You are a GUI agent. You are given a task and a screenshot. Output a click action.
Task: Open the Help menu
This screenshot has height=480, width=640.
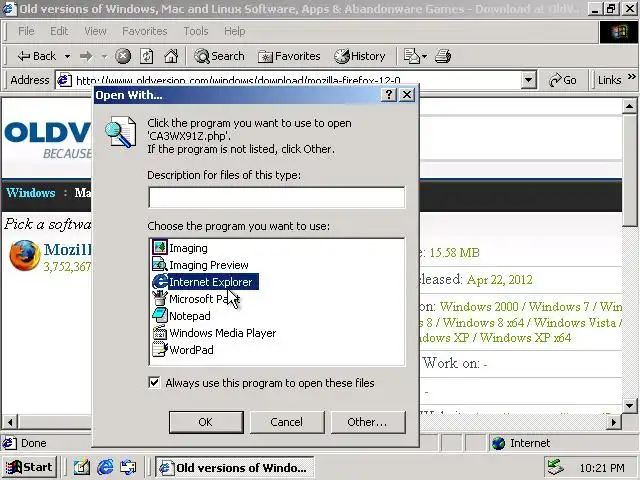pyautogui.click(x=235, y=31)
